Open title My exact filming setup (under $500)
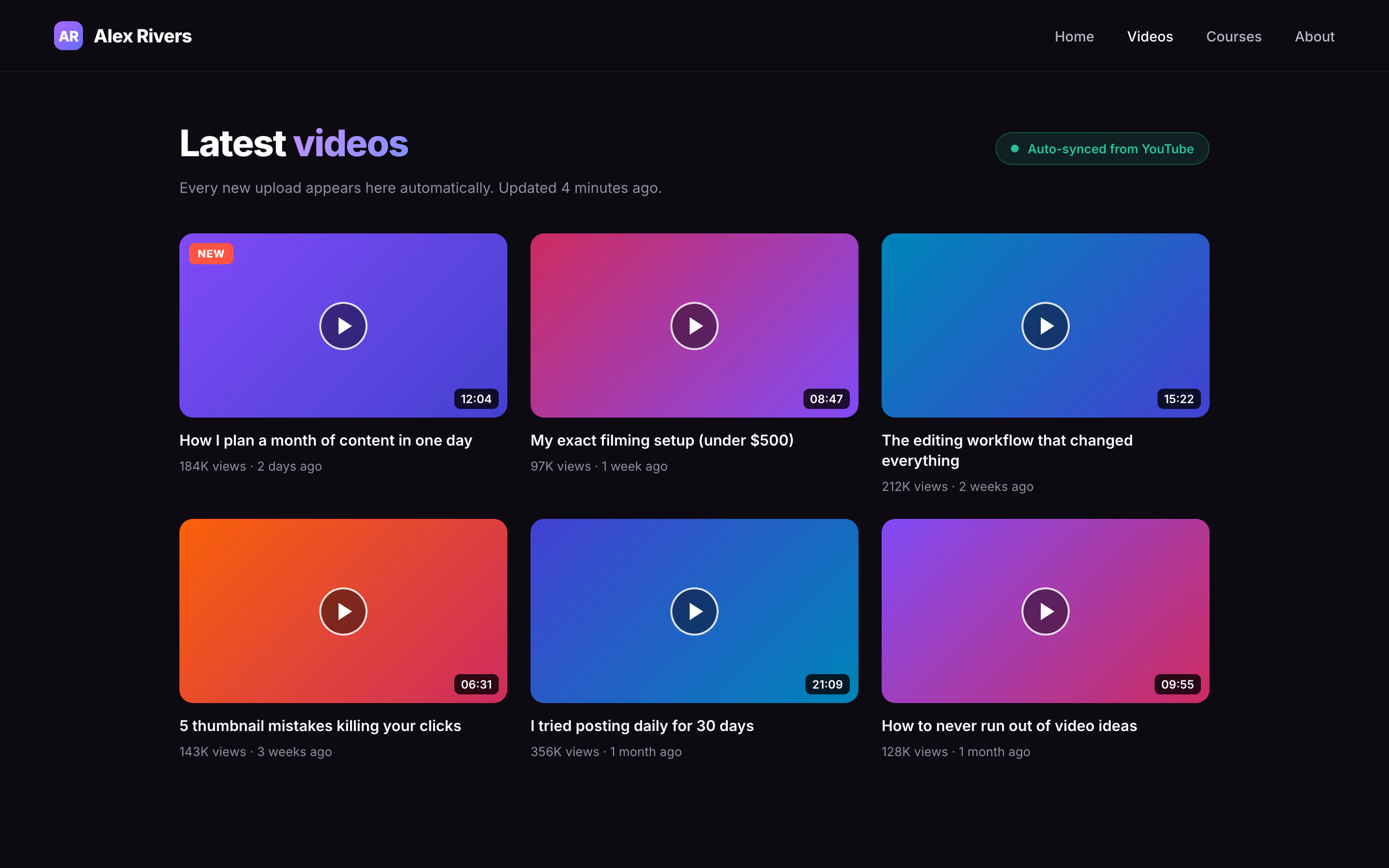Screen dimensions: 1389x868 pos(662,440)
